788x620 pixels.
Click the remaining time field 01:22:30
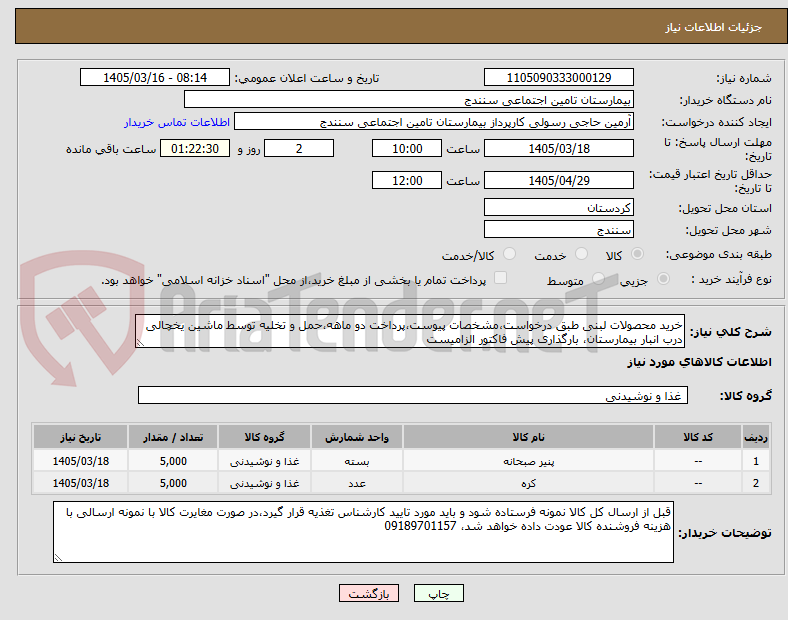(195, 149)
